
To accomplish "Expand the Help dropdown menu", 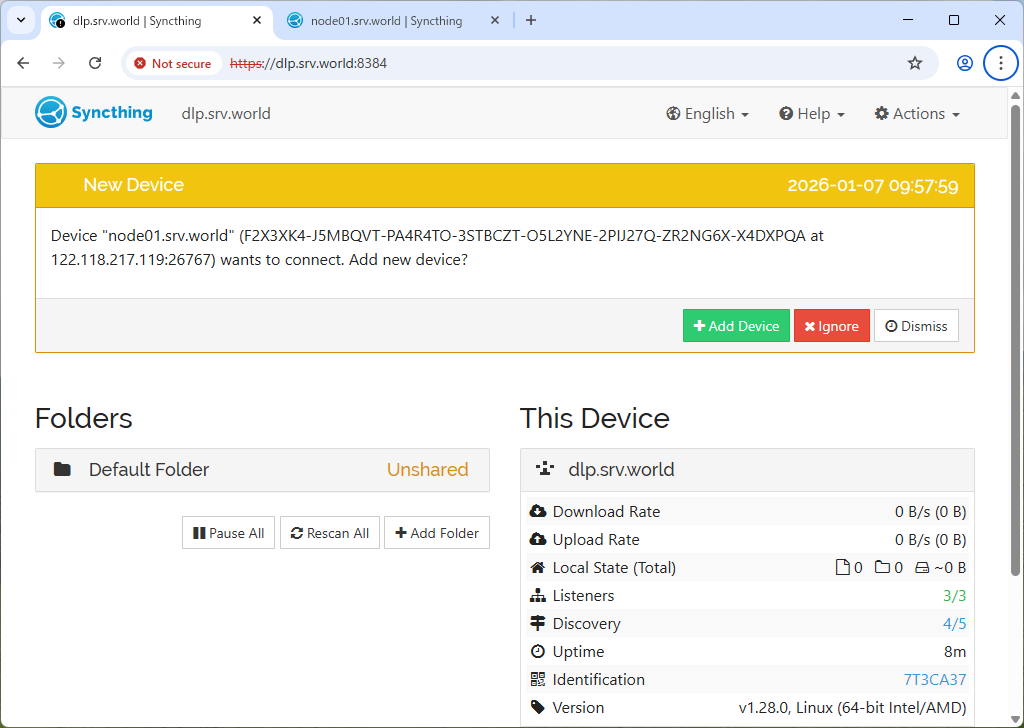I will click(x=812, y=114).
